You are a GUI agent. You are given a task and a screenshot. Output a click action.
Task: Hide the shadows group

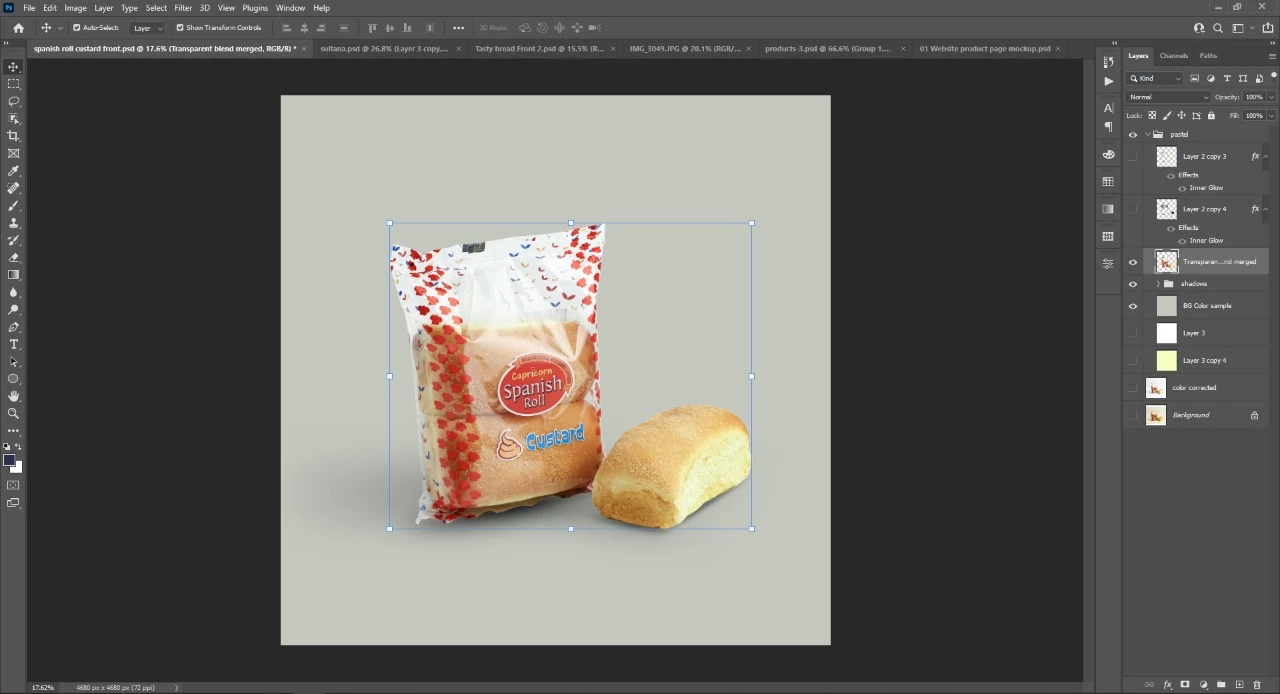click(x=1133, y=284)
